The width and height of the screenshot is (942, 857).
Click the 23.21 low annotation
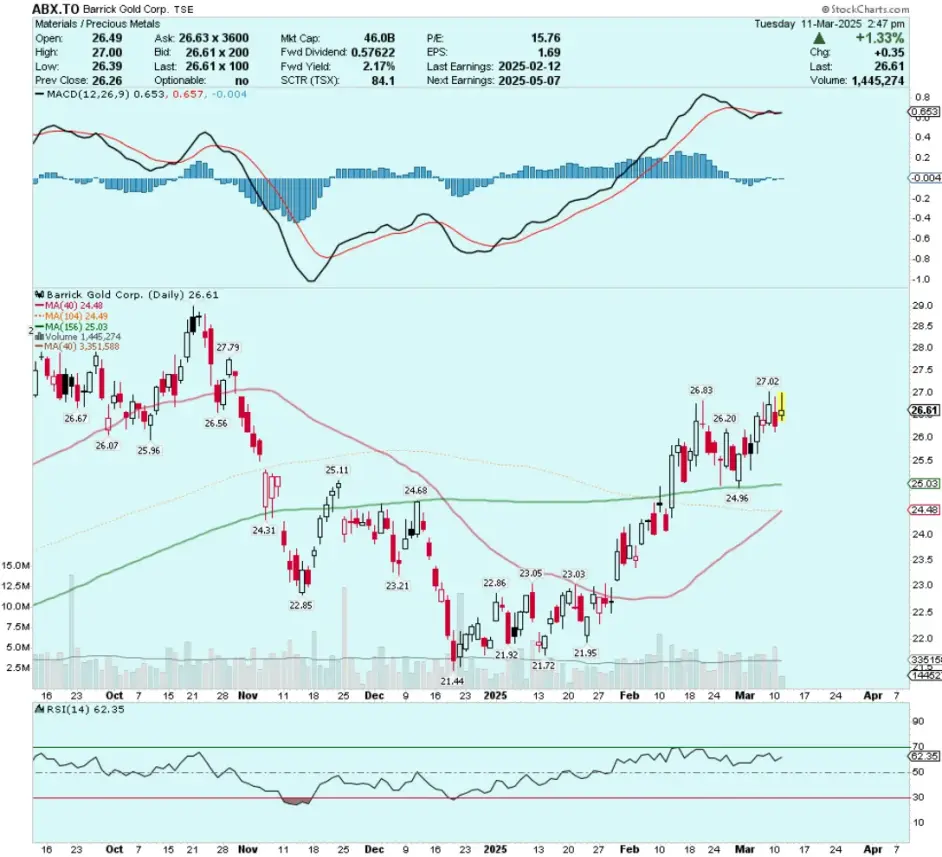click(397, 586)
